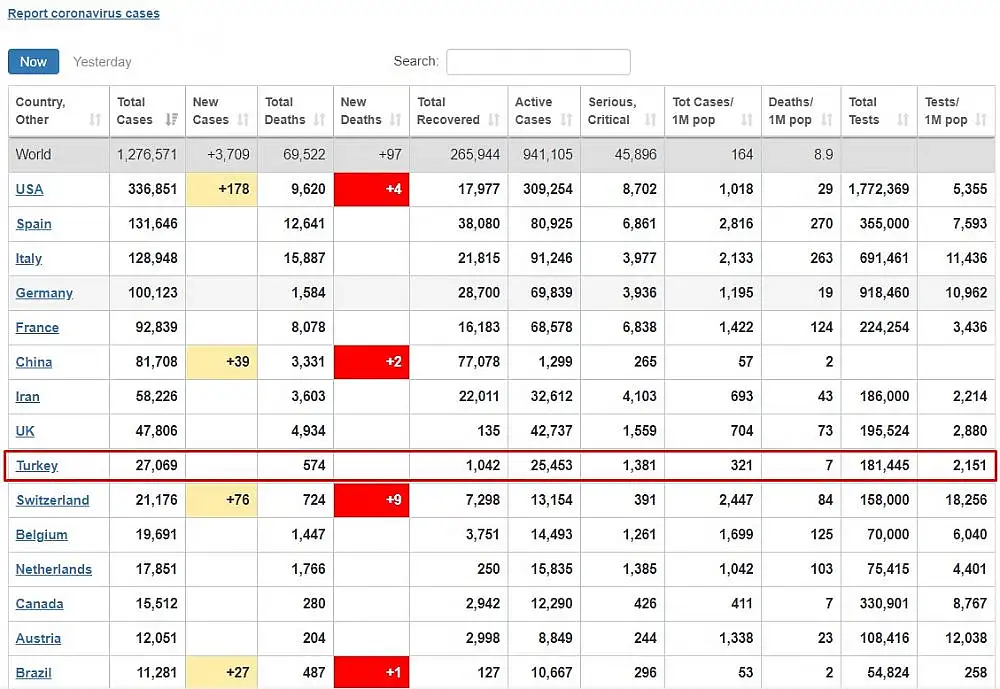This screenshot has height=689, width=1000.
Task: Click the Total Cases header label
Action: pos(135,110)
